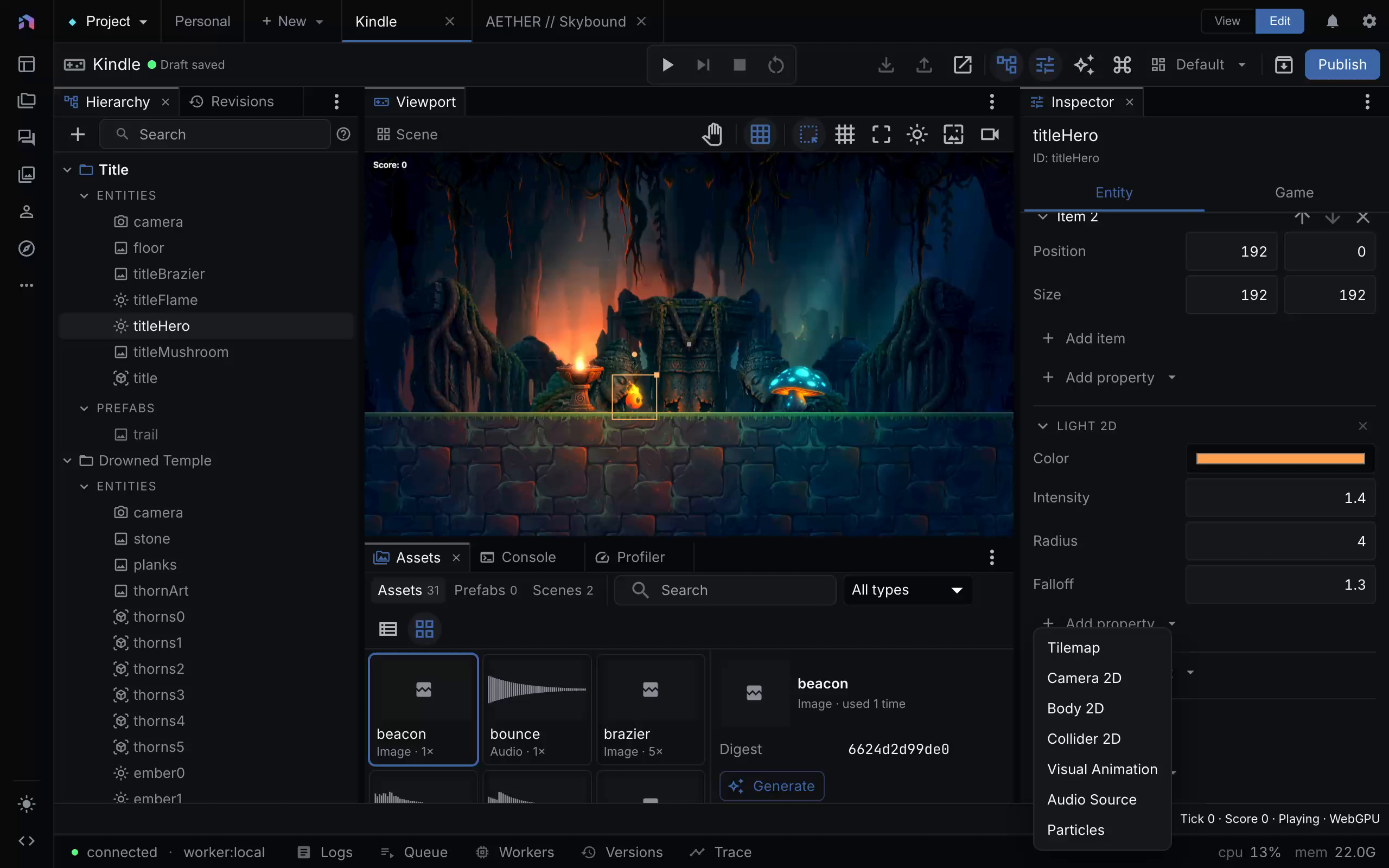
Task: Collapse the Drowned Temple folder
Action: (x=67, y=461)
